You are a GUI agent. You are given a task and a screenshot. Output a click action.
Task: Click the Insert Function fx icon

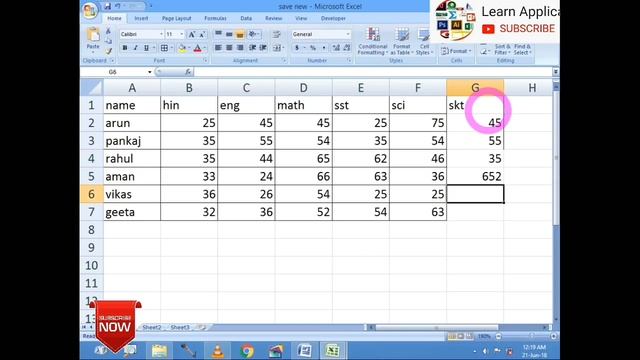pos(188,72)
